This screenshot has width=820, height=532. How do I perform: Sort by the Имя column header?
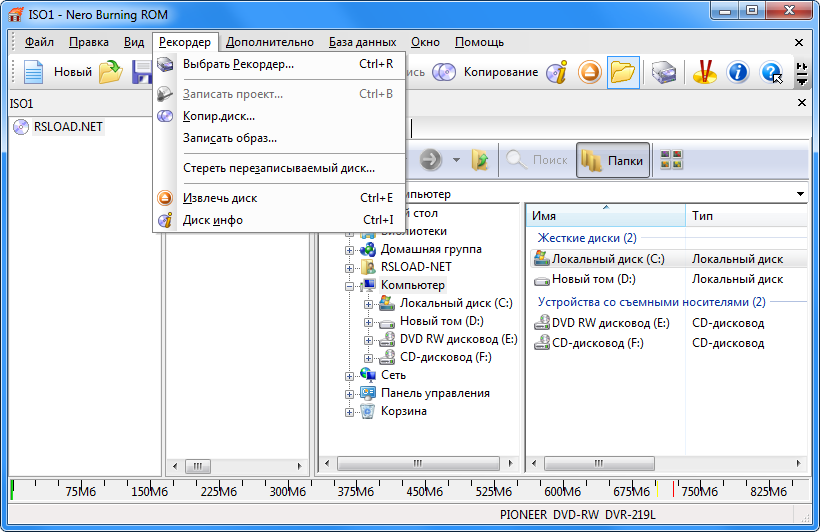(606, 216)
